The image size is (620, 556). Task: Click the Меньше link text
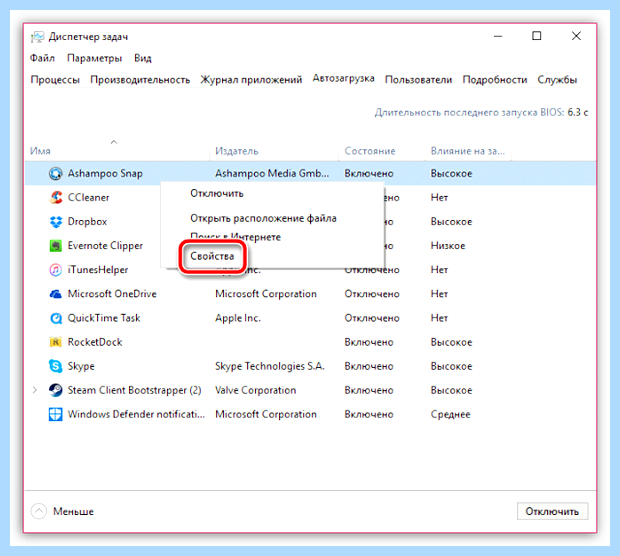coord(74,511)
